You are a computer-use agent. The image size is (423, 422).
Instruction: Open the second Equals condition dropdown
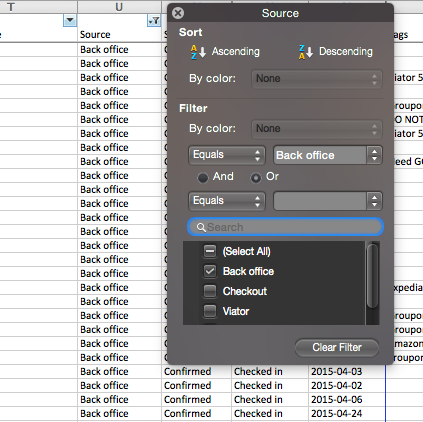(227, 201)
